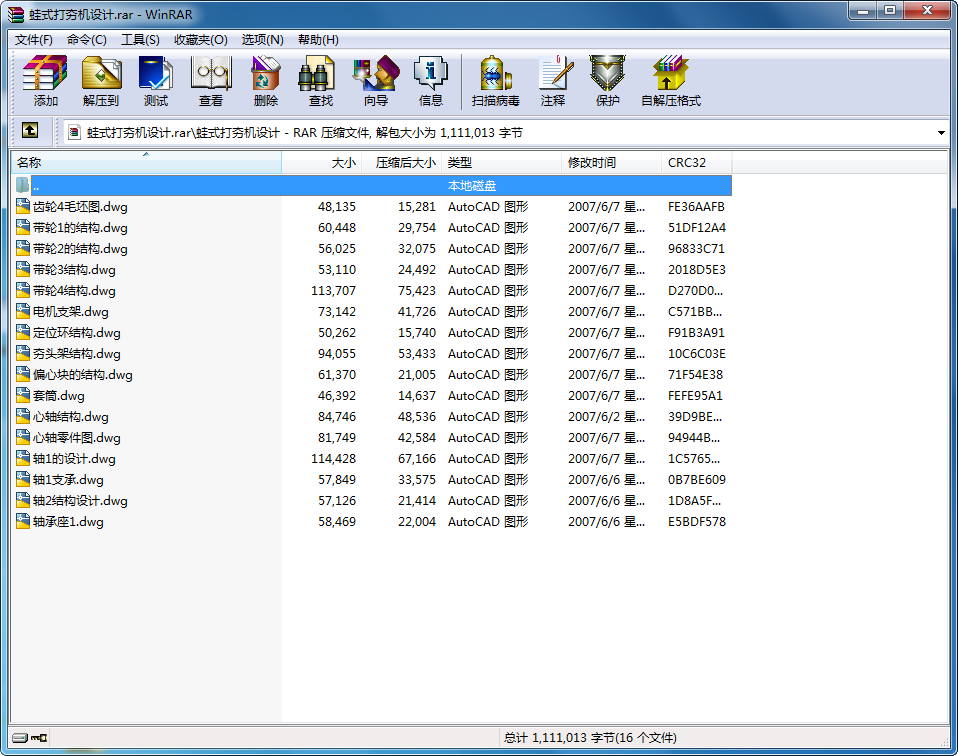Click the Virus Scan (扫描病毒) icon
Viewport: 958px width, 756px height.
point(495,81)
